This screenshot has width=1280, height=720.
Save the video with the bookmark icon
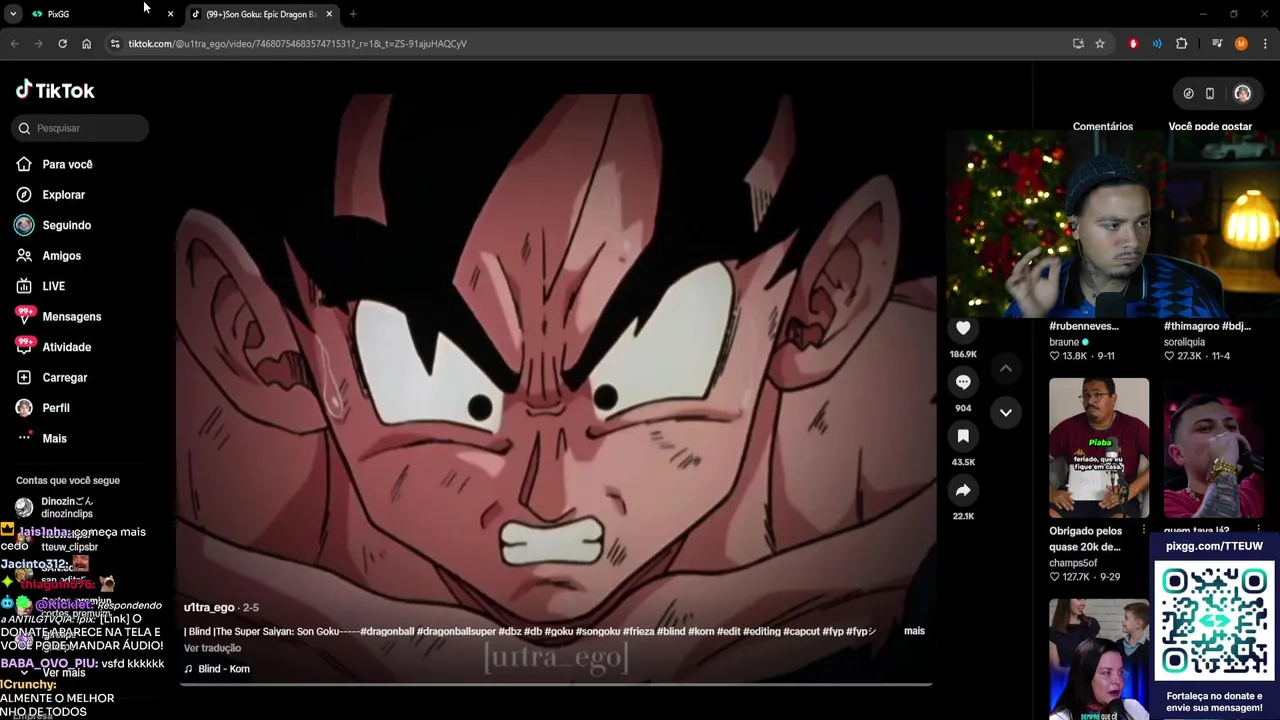(x=963, y=436)
